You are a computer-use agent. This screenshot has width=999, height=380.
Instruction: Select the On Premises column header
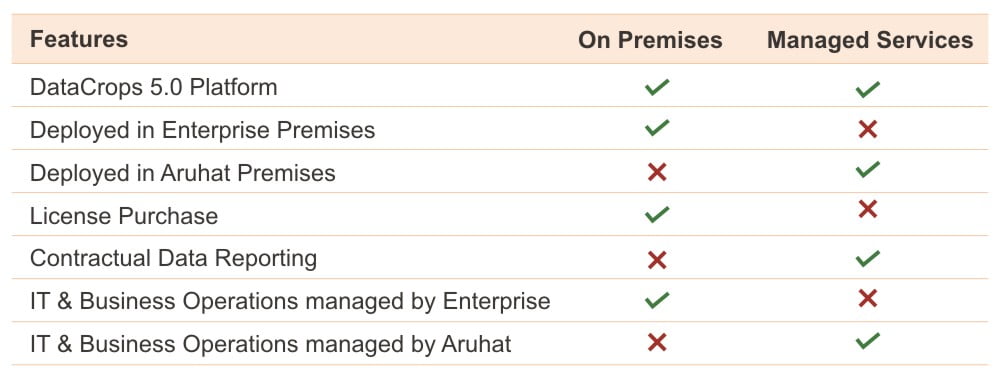(x=650, y=40)
